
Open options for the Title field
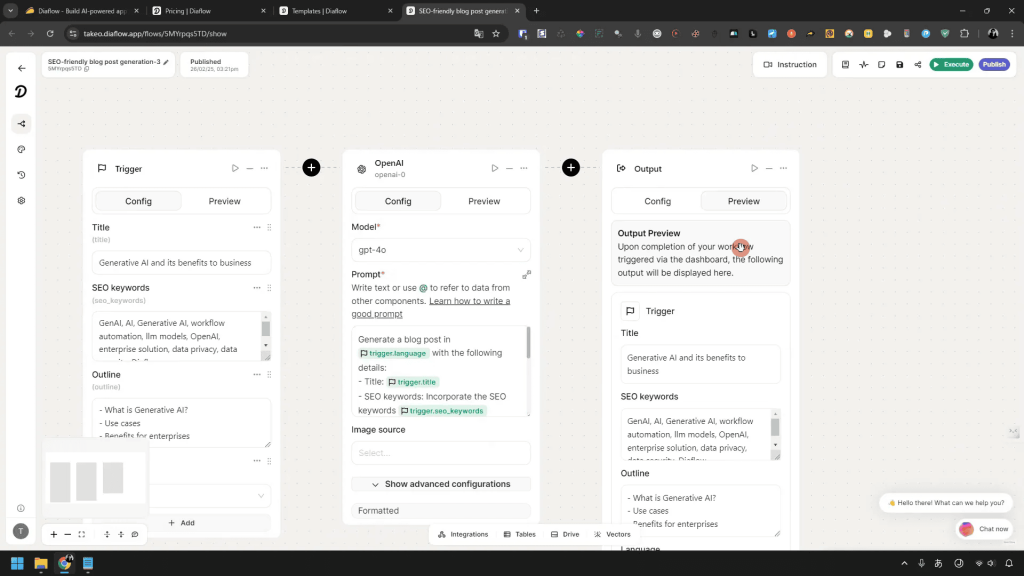257,227
